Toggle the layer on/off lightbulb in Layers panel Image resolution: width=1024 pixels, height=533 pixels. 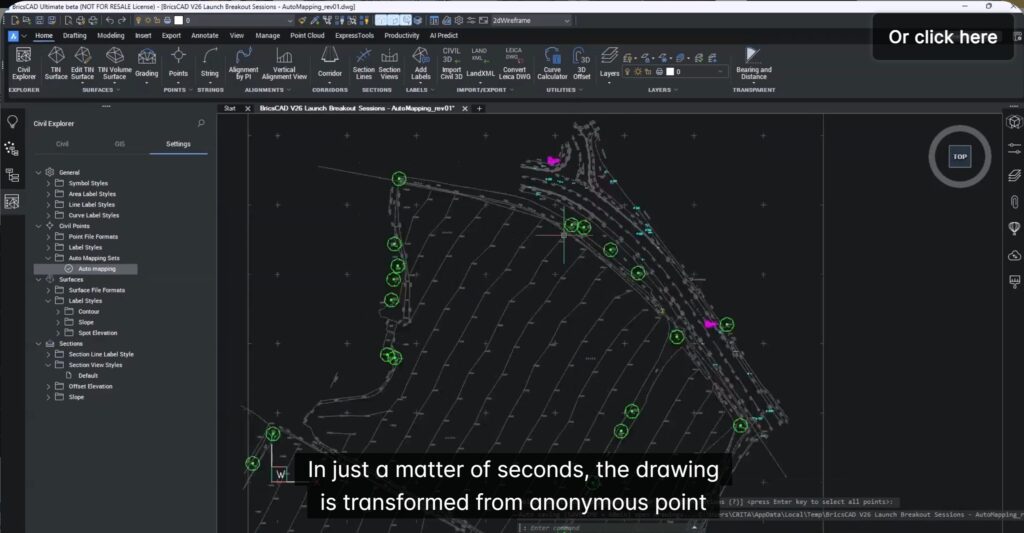[628, 72]
